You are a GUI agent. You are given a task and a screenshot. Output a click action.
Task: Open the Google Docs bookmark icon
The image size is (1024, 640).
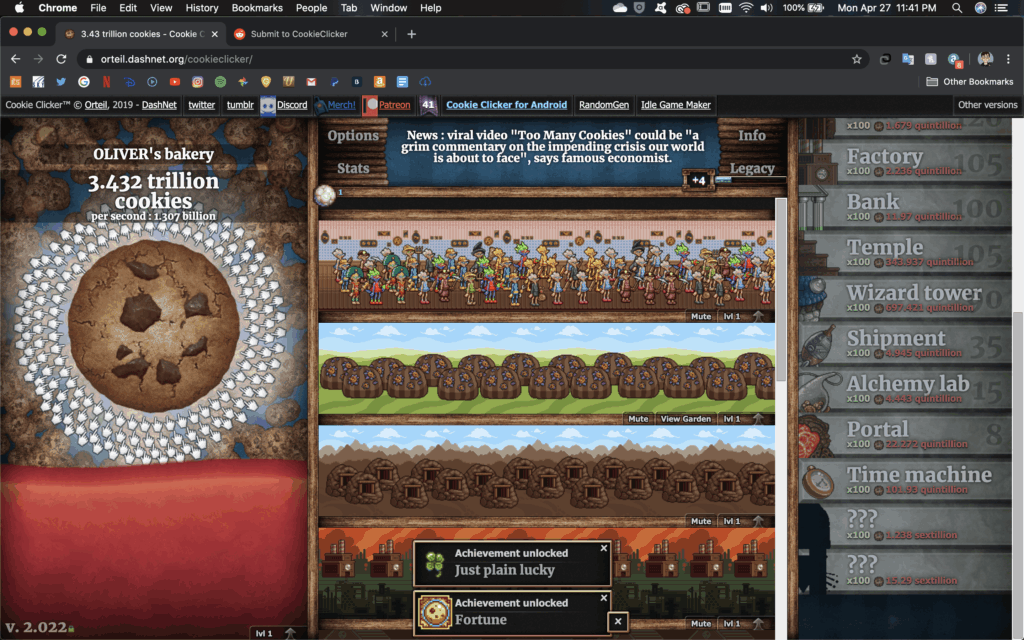[x=402, y=82]
